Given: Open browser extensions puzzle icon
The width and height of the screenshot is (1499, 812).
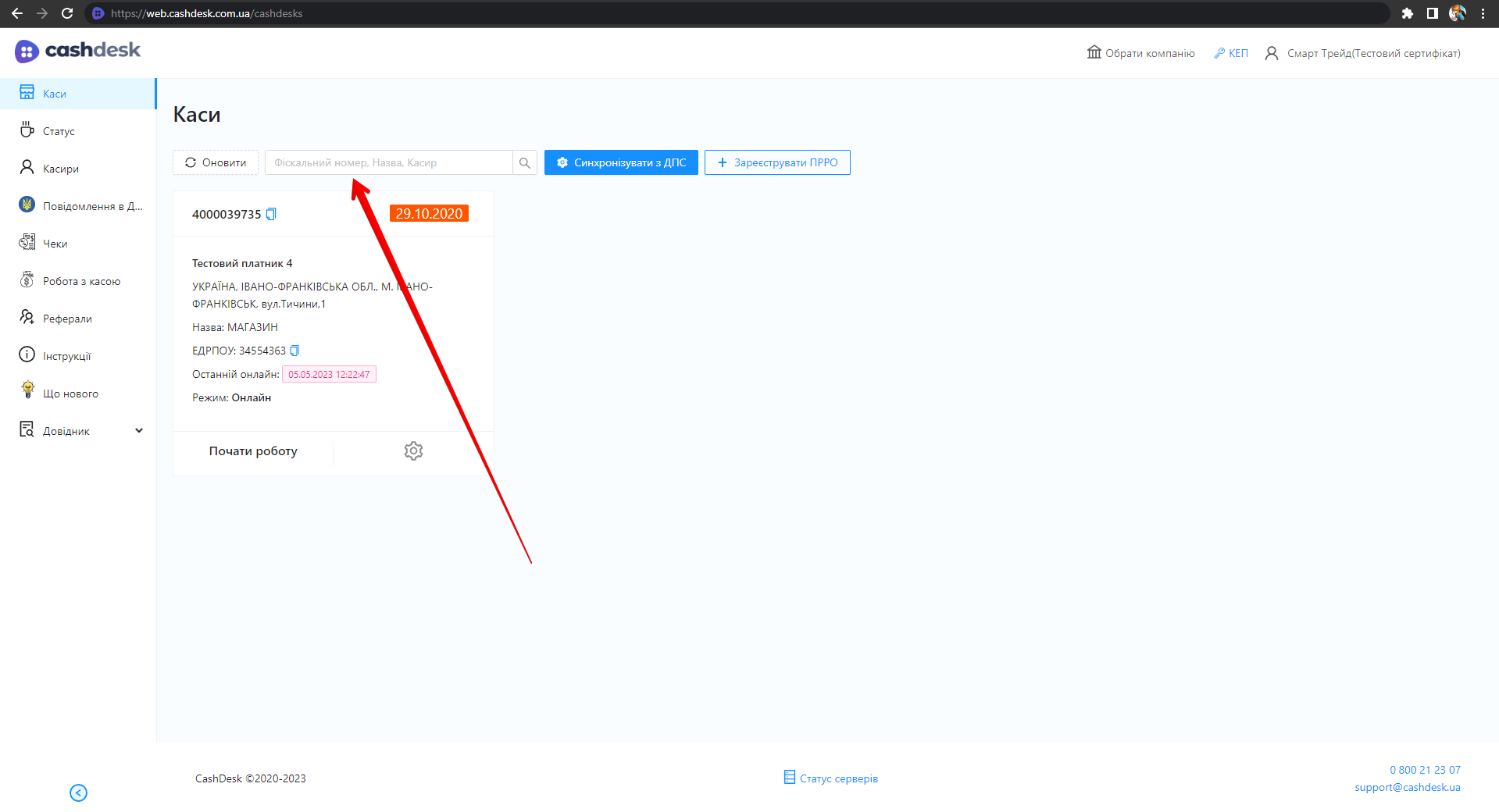Looking at the screenshot, I should (1407, 13).
